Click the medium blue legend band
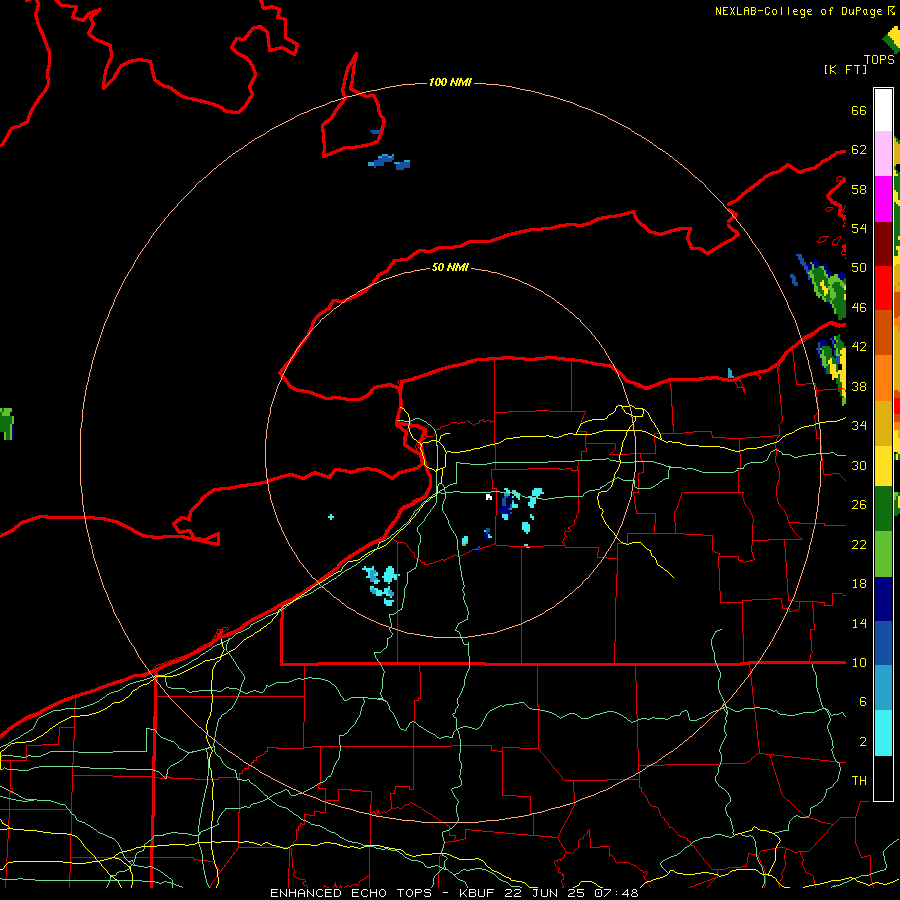900x900 pixels. [883, 643]
